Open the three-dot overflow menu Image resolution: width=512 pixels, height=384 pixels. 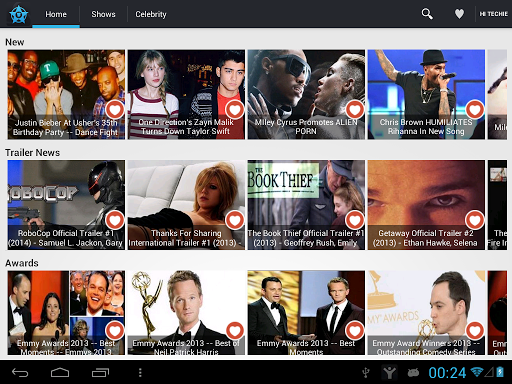[x=140, y=372]
